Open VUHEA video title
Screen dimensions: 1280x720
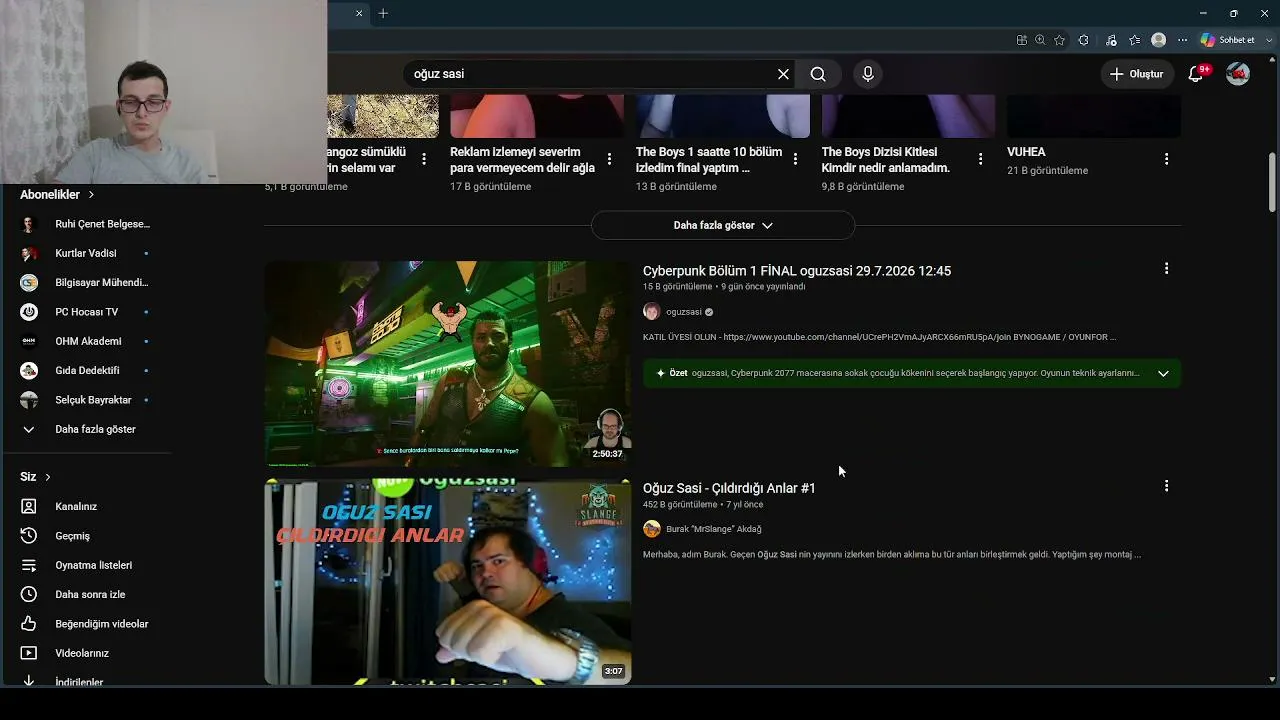(x=1026, y=152)
